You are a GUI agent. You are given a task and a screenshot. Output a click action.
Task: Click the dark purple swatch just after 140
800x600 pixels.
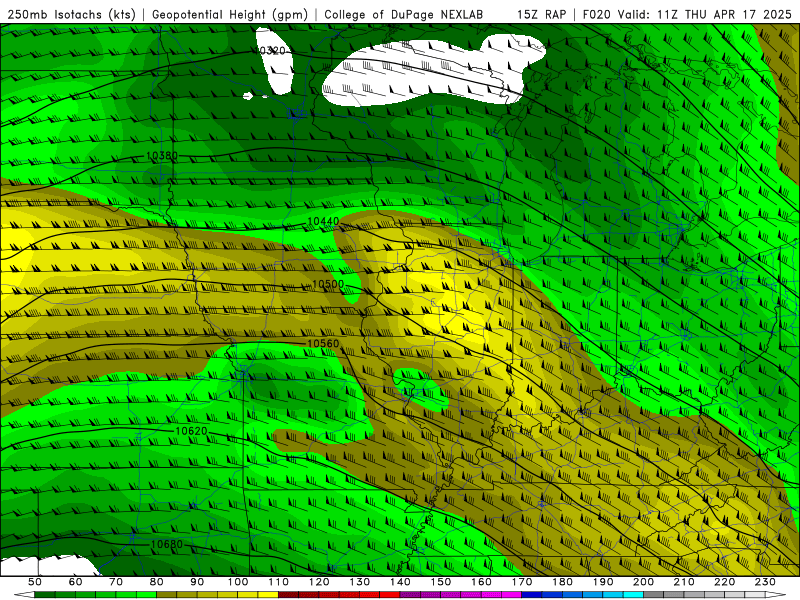(x=410, y=595)
